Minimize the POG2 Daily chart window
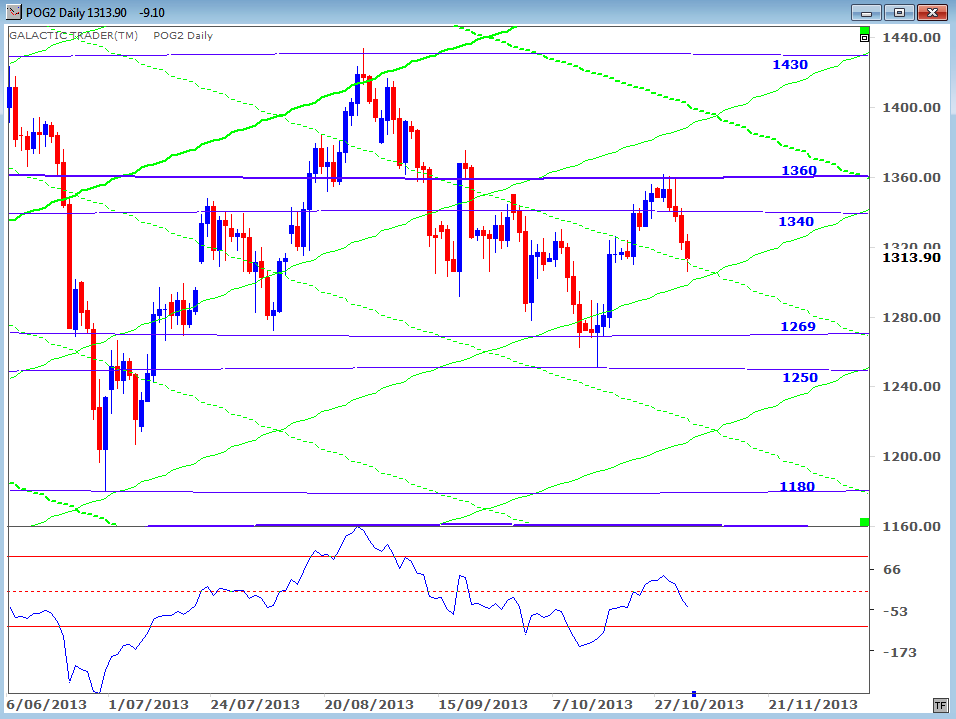Viewport: 956px width, 719px height. (x=866, y=12)
